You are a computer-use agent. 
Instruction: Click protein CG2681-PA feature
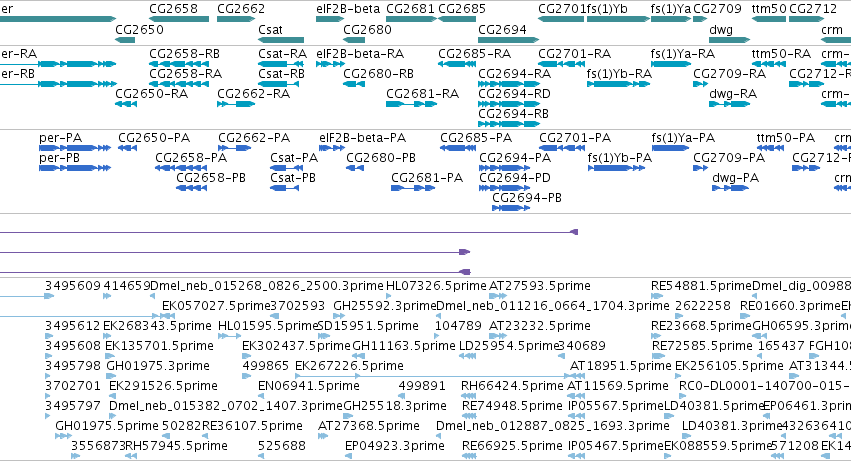(413, 188)
